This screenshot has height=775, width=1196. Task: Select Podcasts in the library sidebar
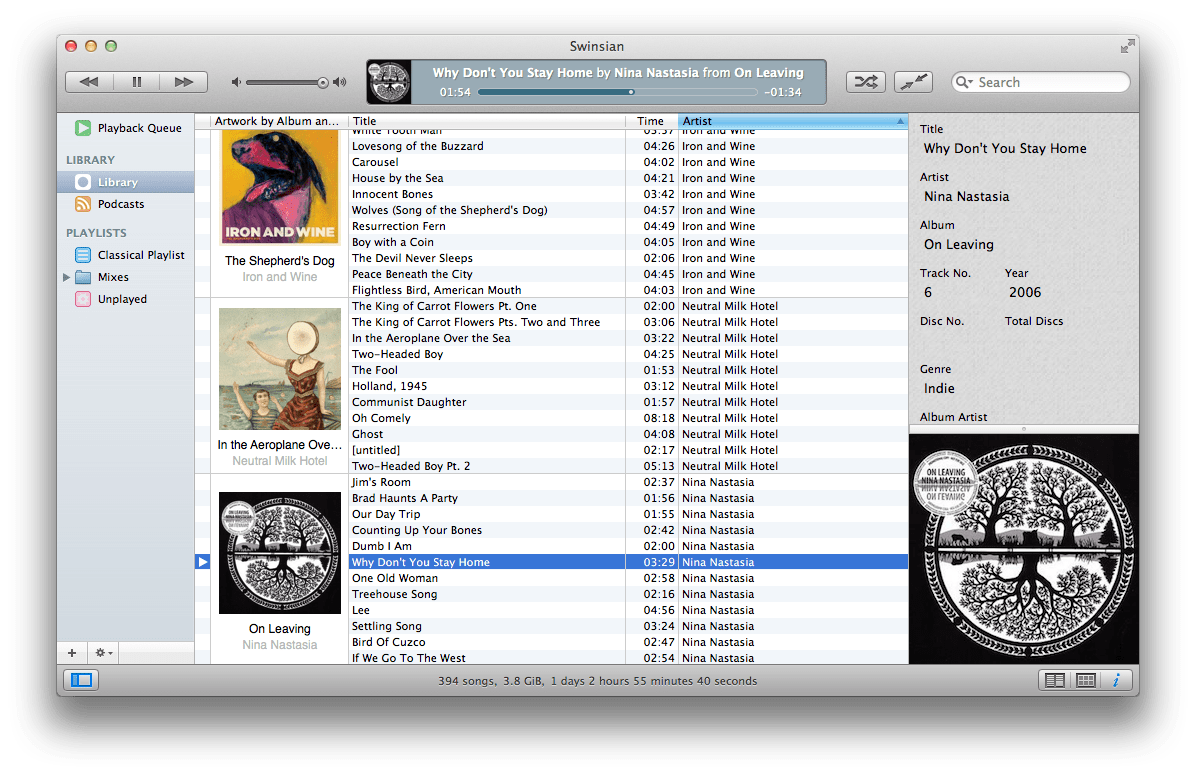pos(121,204)
